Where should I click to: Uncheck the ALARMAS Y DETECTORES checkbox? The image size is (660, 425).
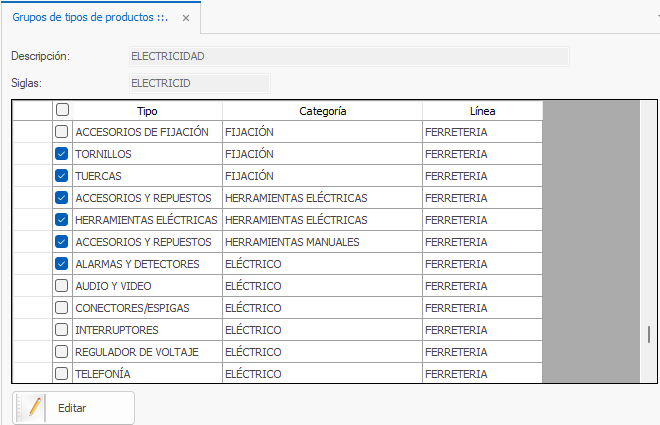pyautogui.click(x=61, y=264)
